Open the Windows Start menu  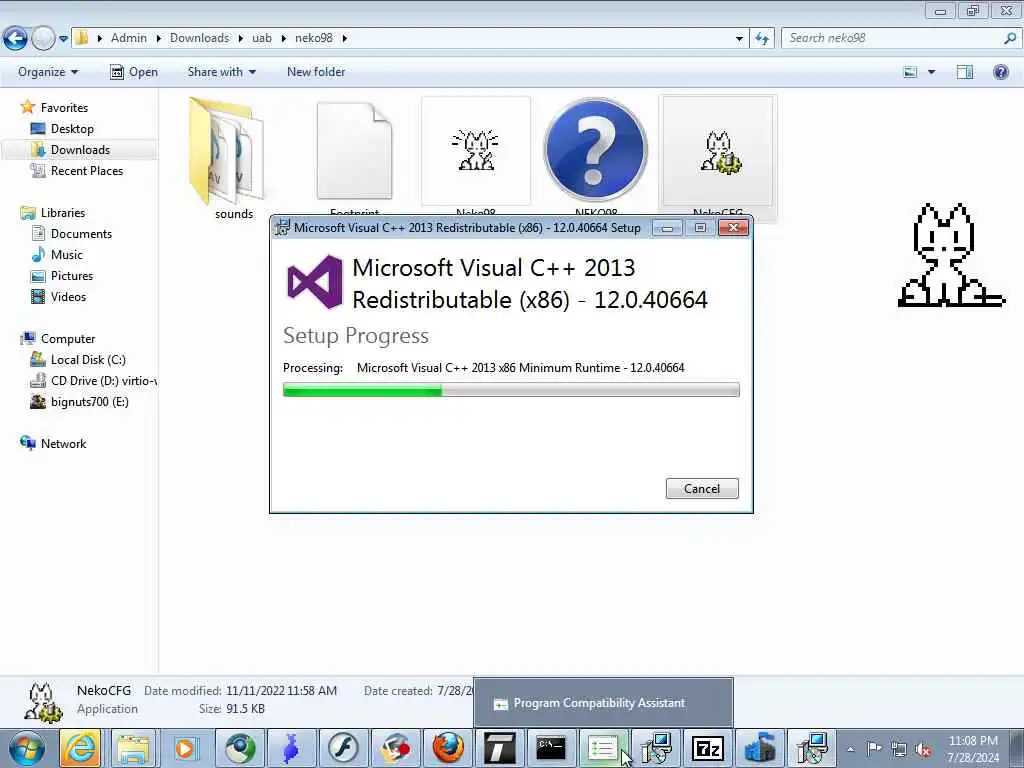pos(27,748)
